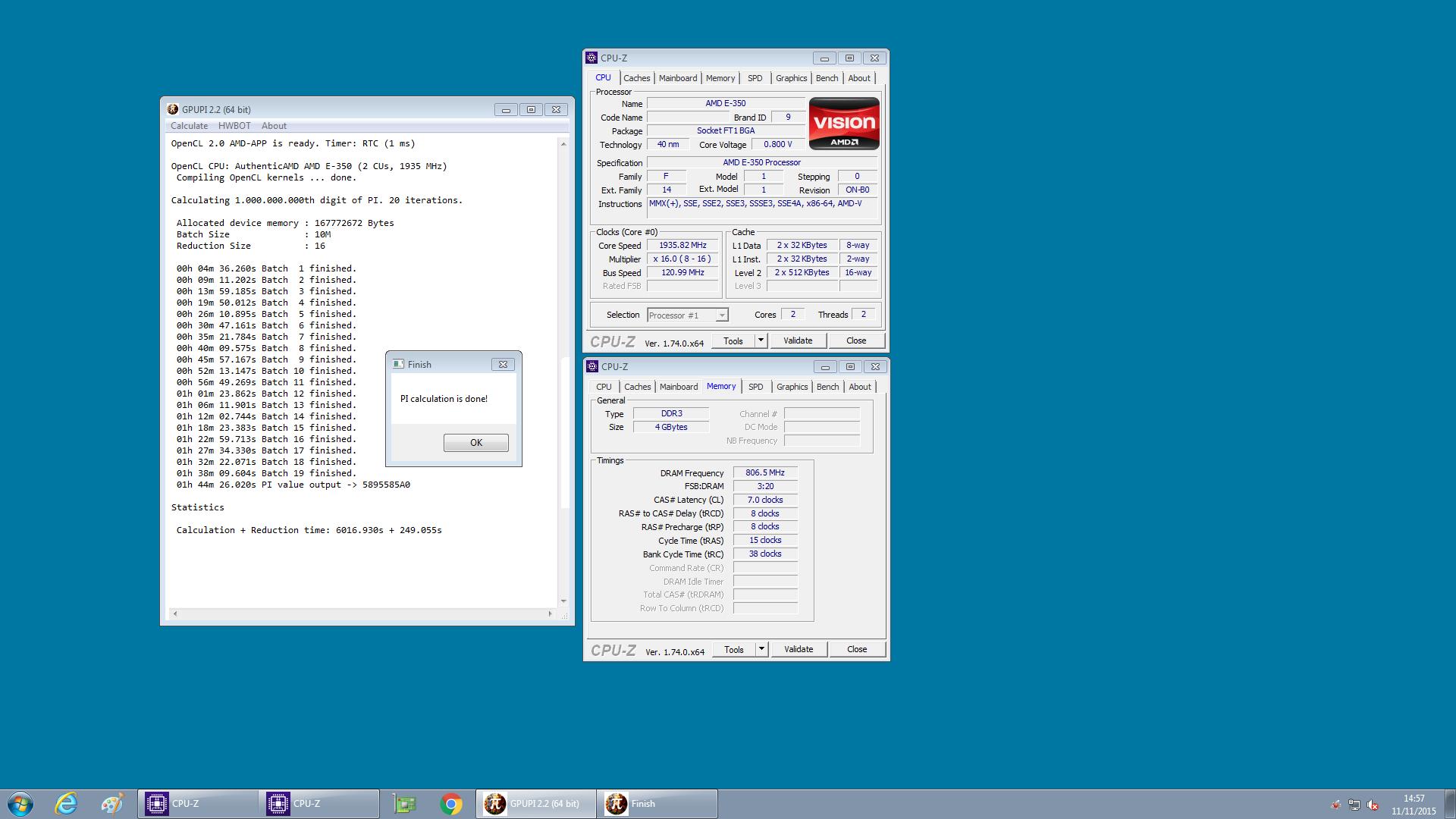Select Bench tab in lower CPU-Z window
The width and height of the screenshot is (1456, 819).
click(827, 387)
